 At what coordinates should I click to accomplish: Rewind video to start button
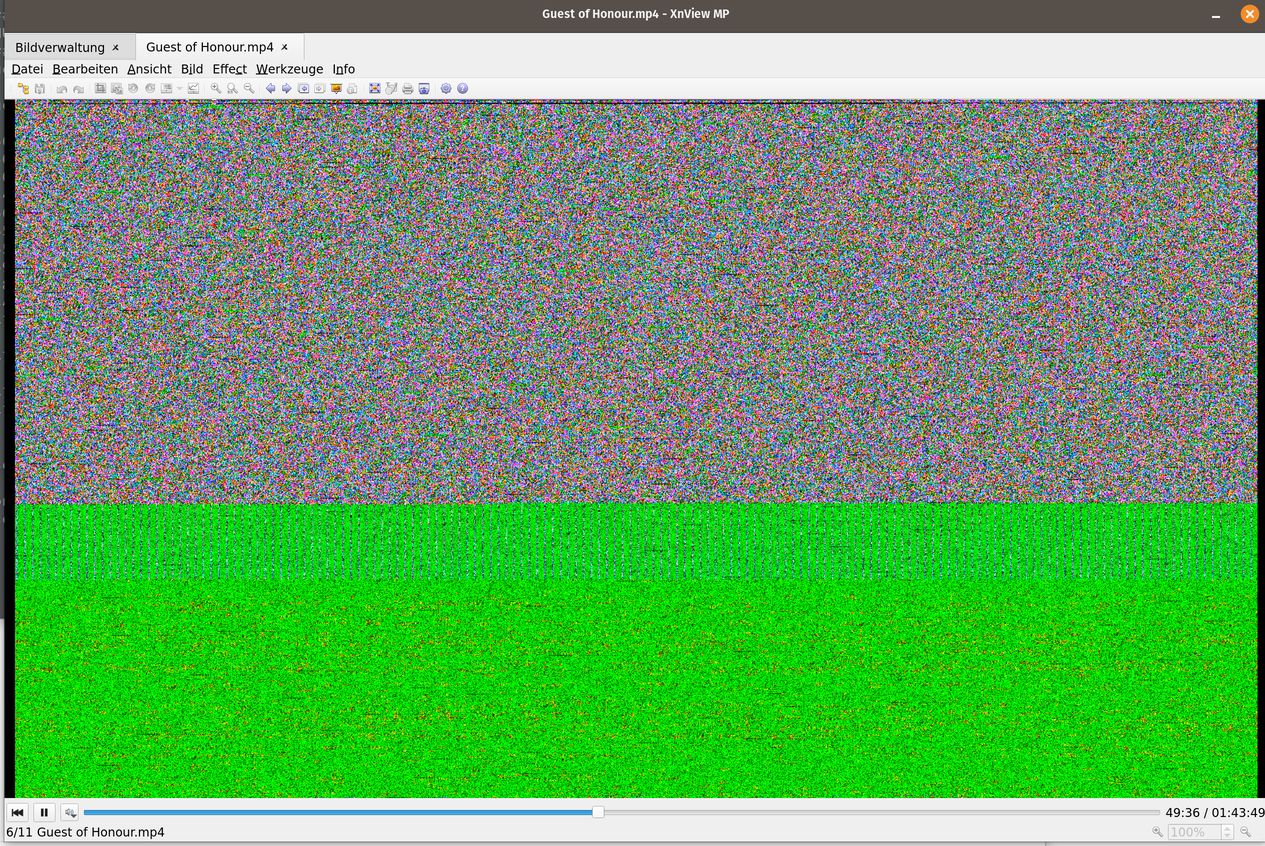[x=18, y=812]
